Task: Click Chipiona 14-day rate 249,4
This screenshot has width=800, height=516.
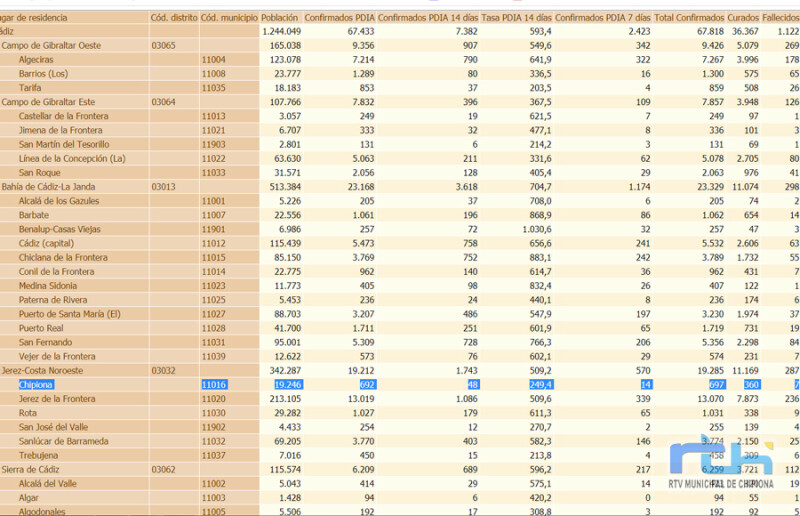Action: pos(541,385)
